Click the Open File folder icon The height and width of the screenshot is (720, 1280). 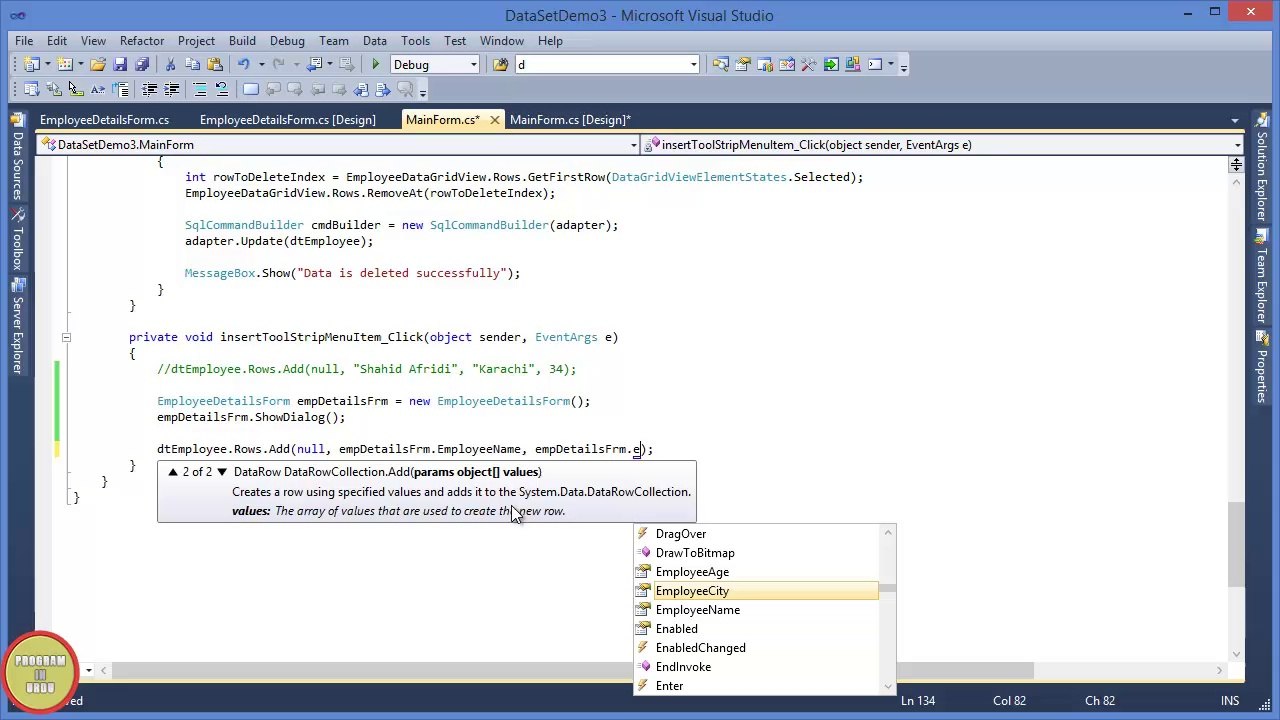click(x=98, y=65)
